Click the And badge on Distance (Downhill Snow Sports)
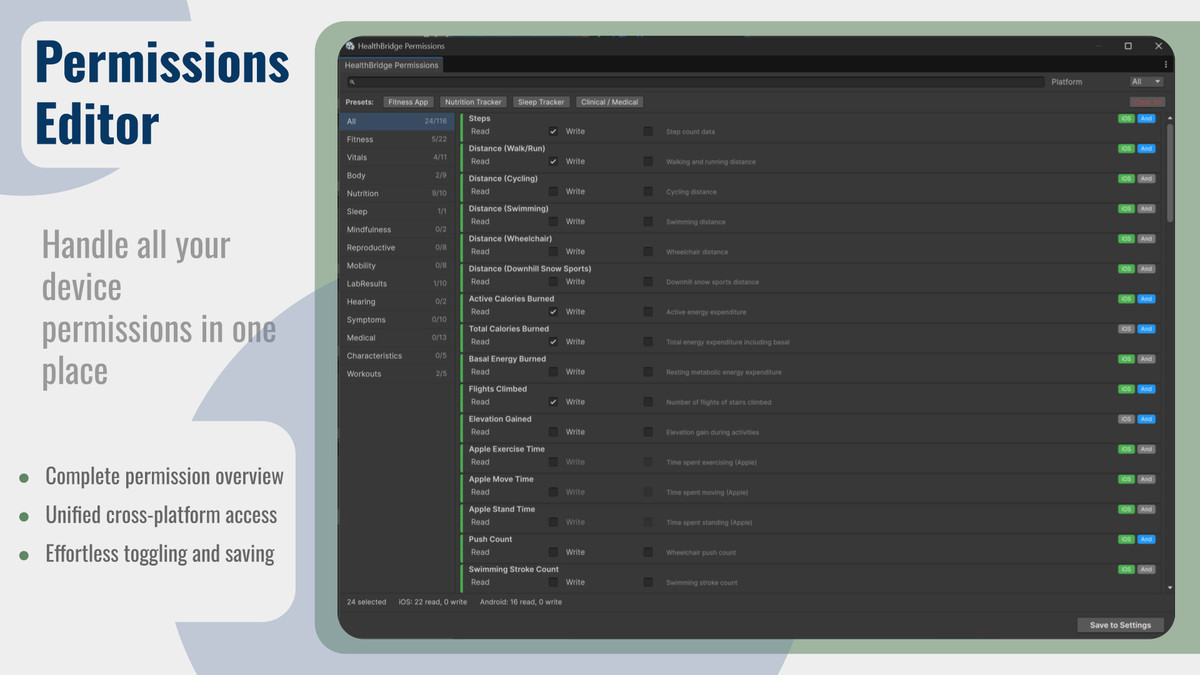 1146,269
